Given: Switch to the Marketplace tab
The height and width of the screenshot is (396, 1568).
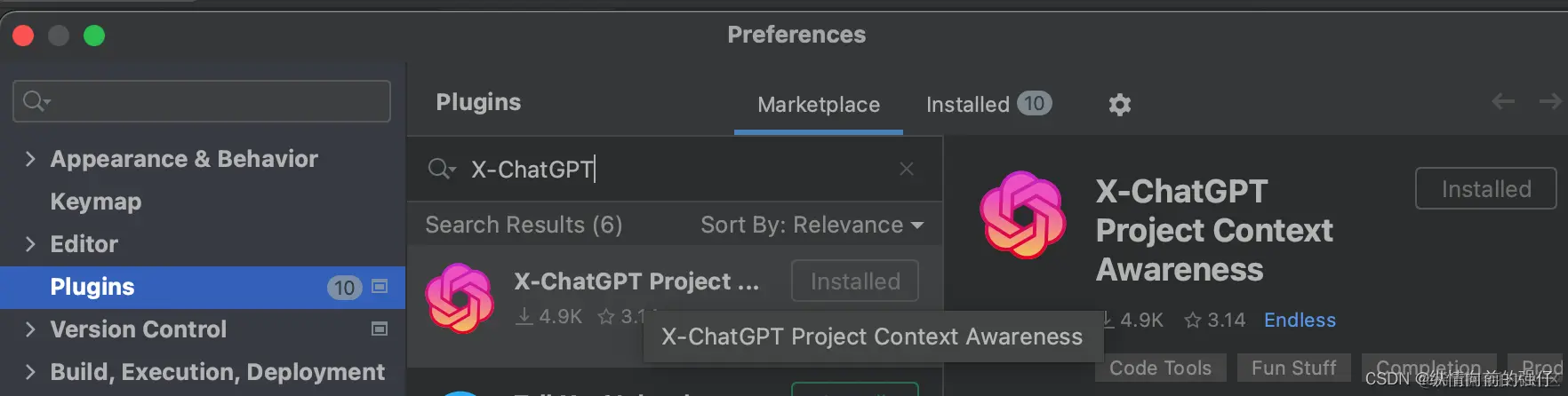Looking at the screenshot, I should coord(819,105).
